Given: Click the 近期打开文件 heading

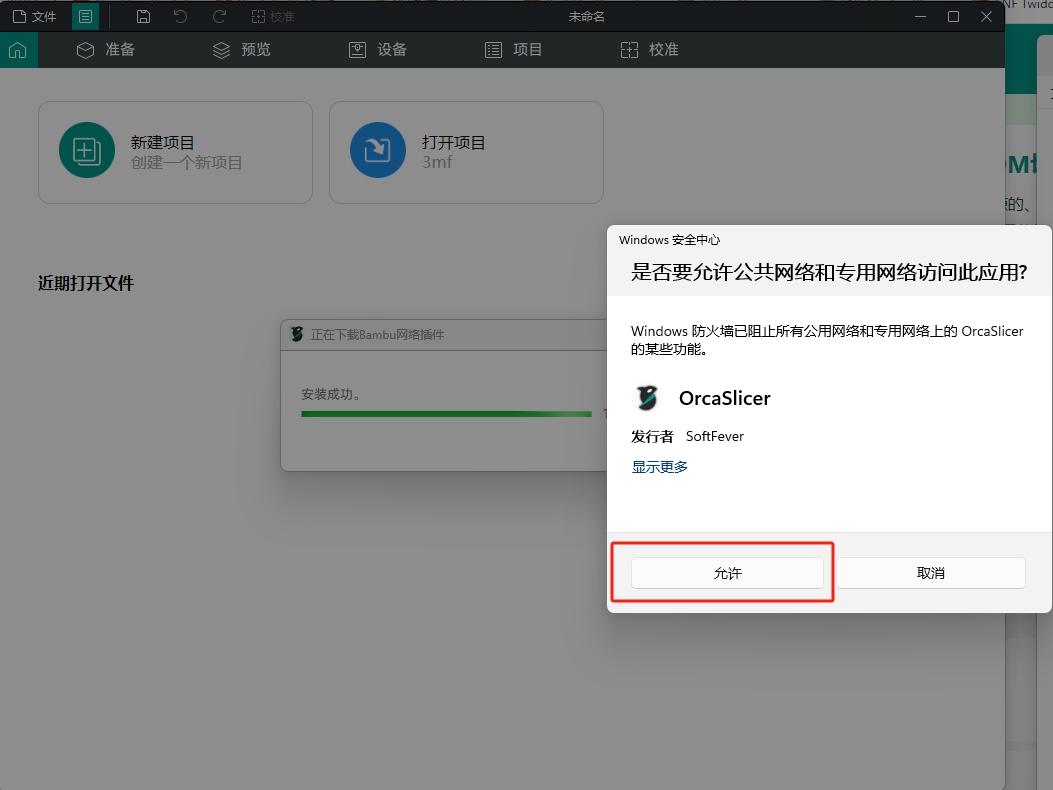Looking at the screenshot, I should point(86,283).
